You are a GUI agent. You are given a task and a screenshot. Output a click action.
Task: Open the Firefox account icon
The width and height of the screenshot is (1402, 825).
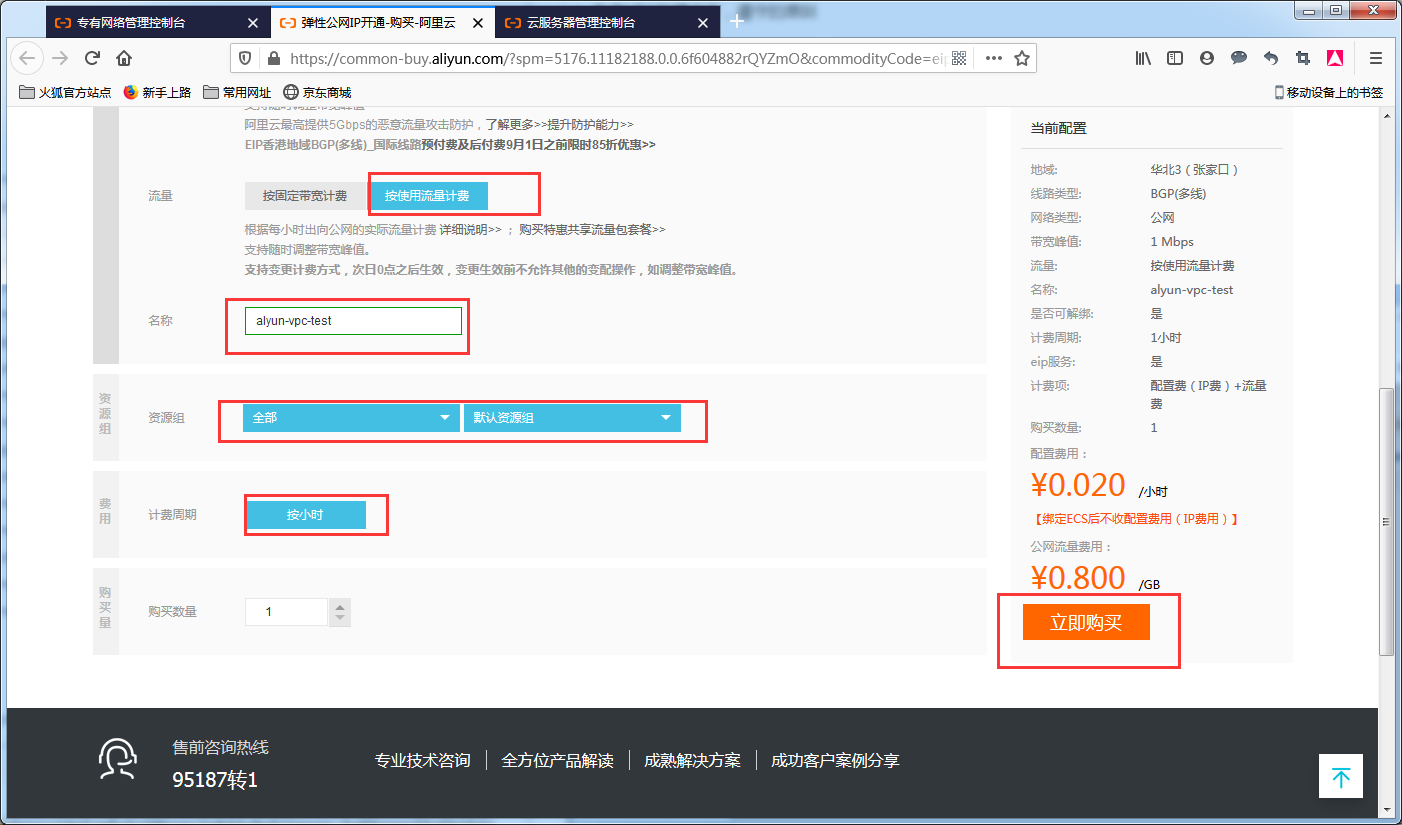click(1206, 58)
